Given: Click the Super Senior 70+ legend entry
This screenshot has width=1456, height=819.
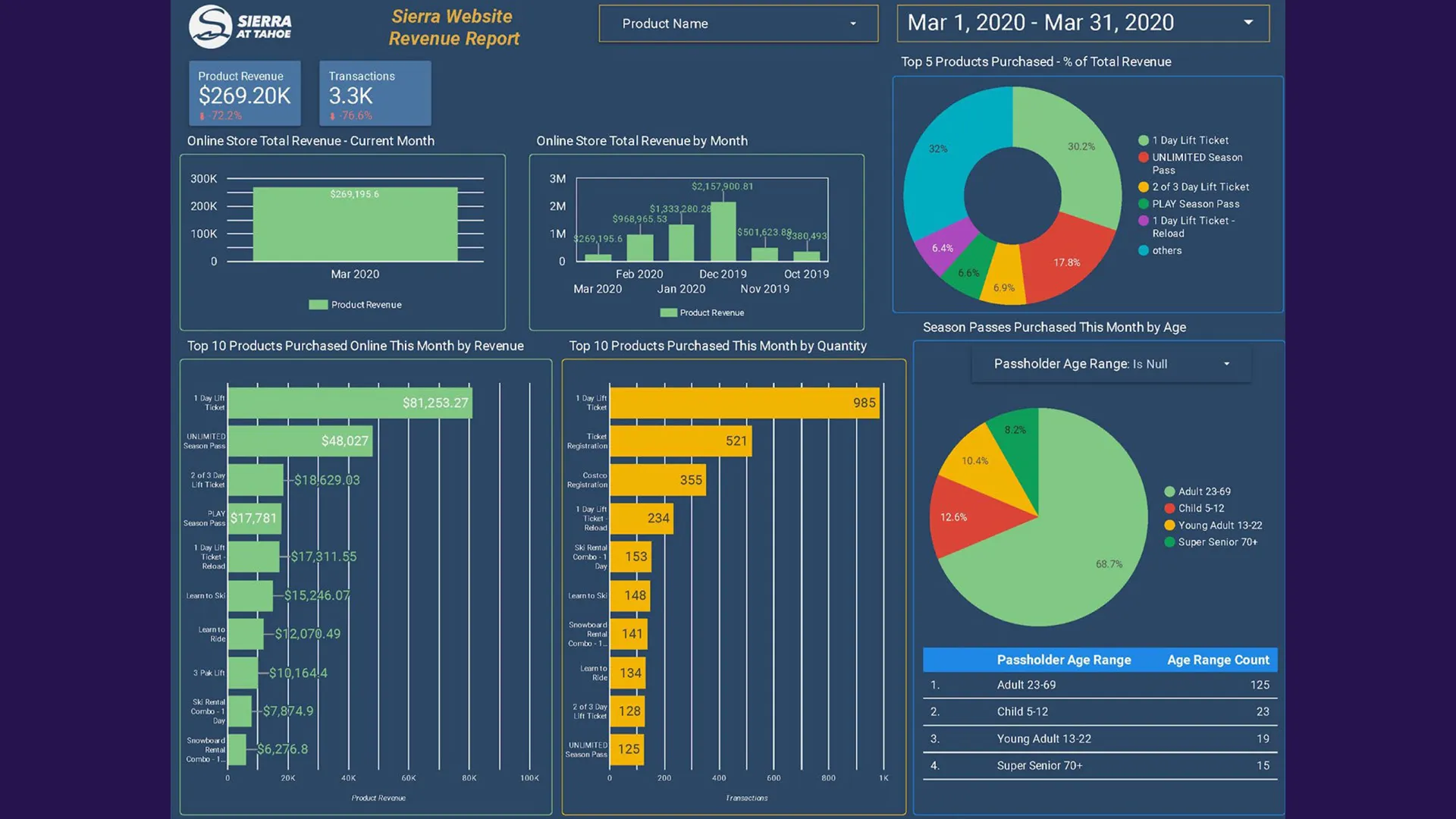Looking at the screenshot, I should click(1210, 542).
